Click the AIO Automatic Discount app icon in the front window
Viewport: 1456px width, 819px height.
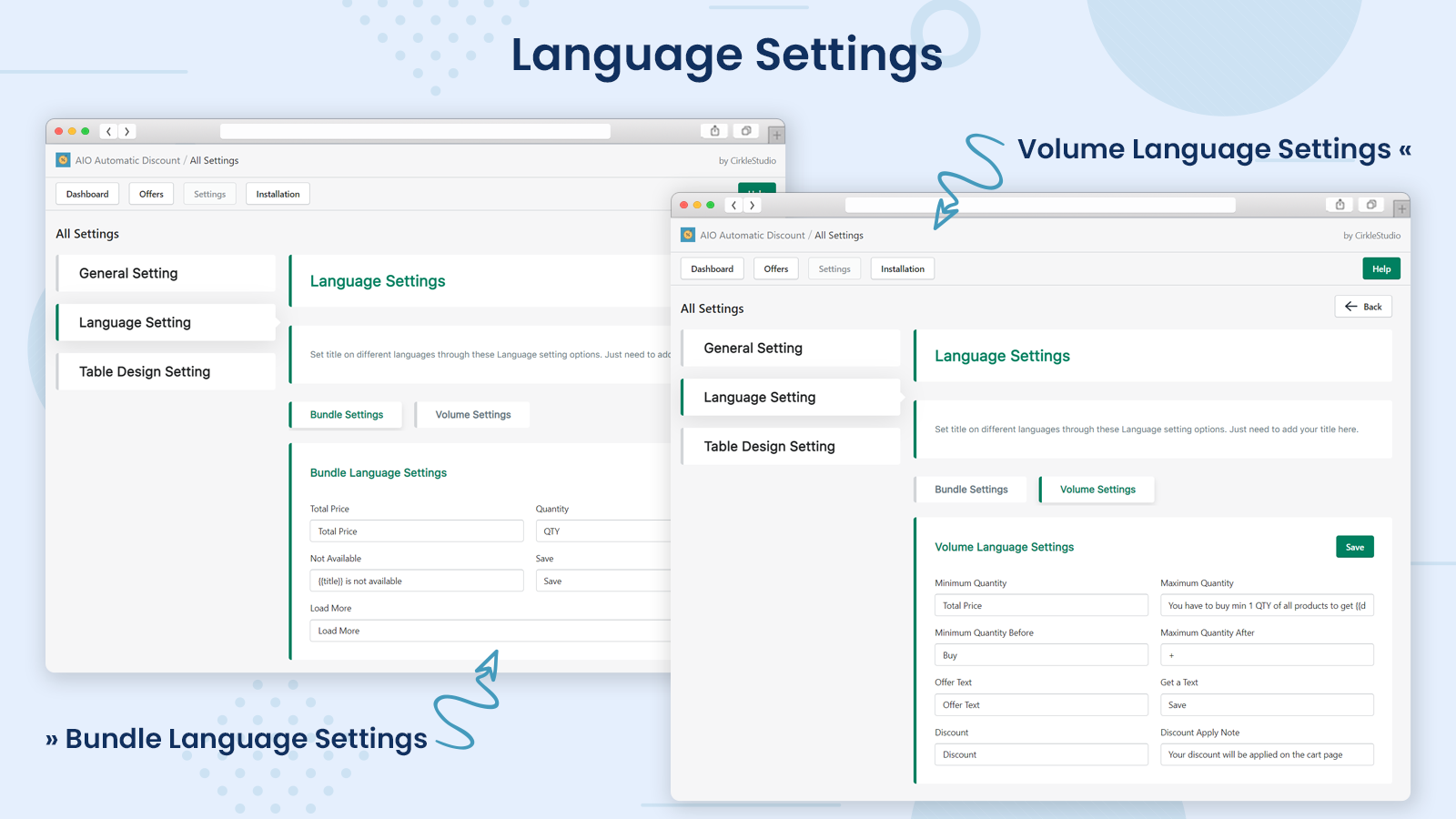688,235
